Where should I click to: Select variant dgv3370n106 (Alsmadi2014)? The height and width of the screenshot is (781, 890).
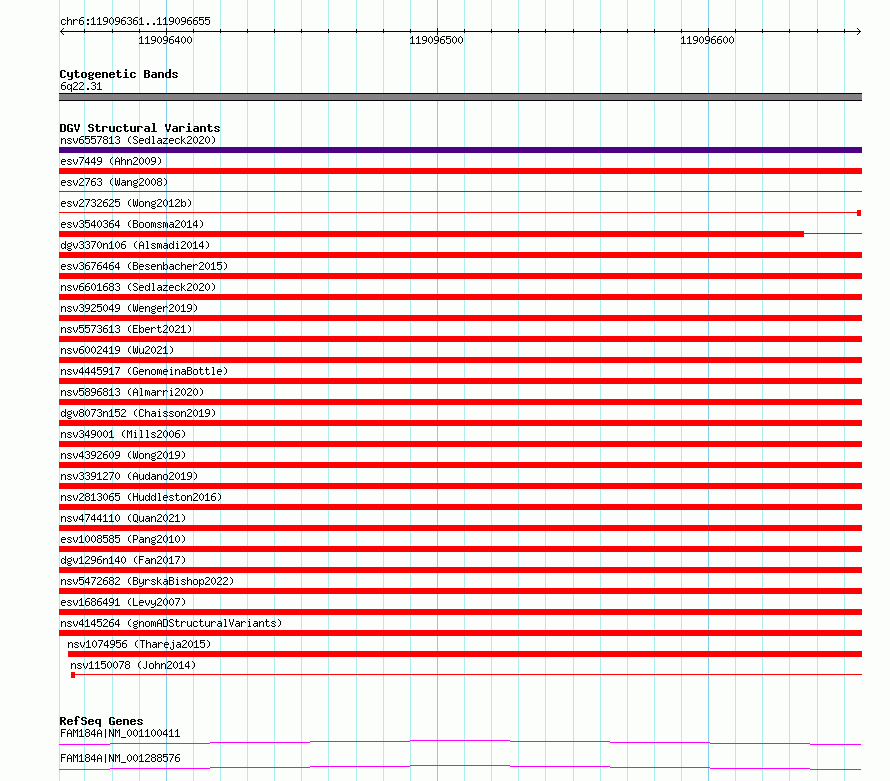pos(135,245)
